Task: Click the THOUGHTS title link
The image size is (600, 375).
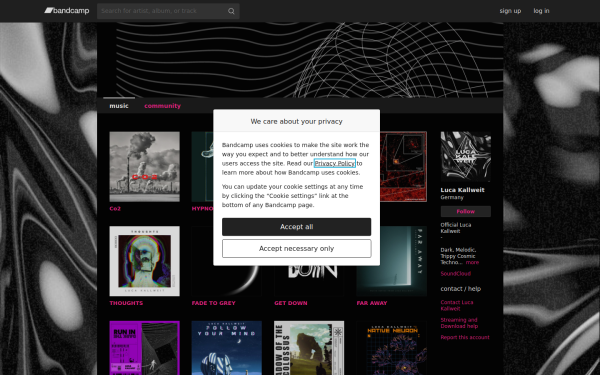Action: (126, 303)
